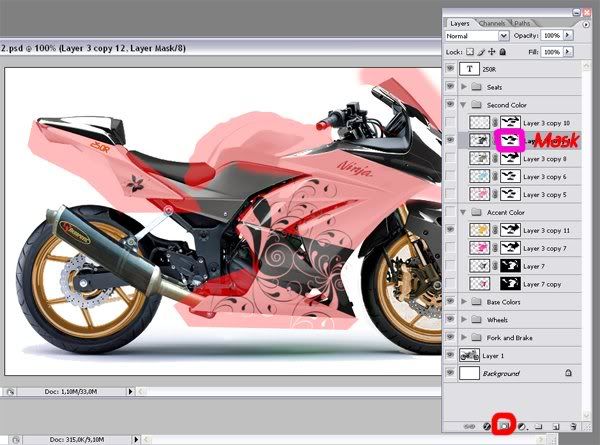The height and width of the screenshot is (445, 600).
Task: Toggle visibility of the Background layer
Action: 450,373
